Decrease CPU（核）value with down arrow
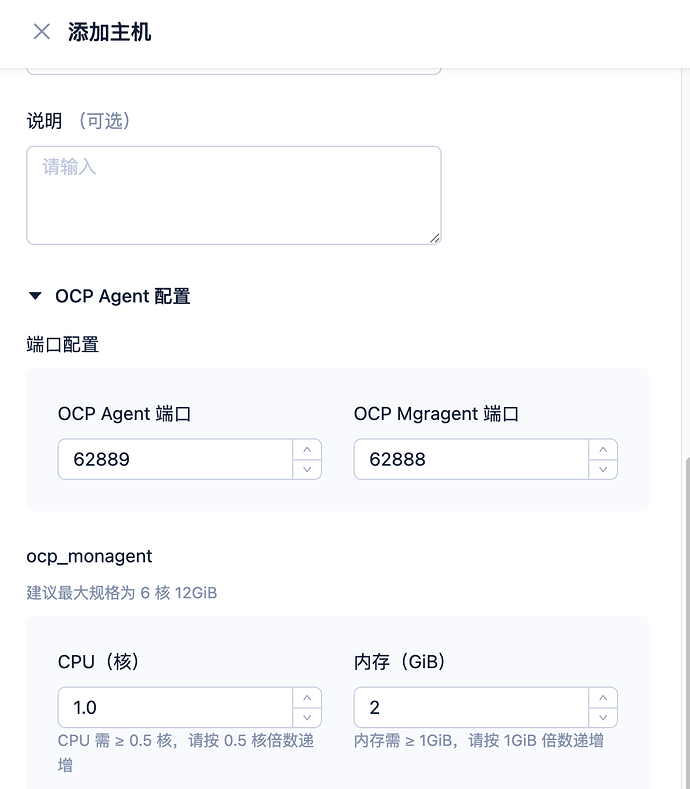This screenshot has width=690, height=789. pyautogui.click(x=307, y=717)
